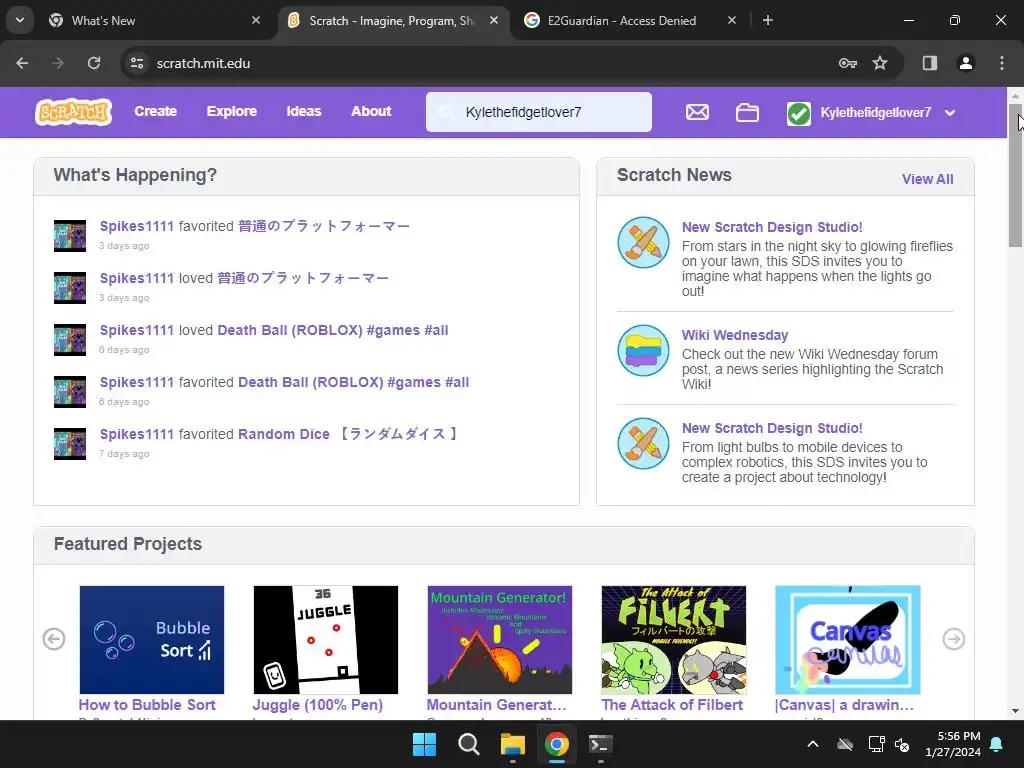The width and height of the screenshot is (1024, 768).
Task: Click the Kylethefidgetlover7 avatar checkmark icon
Action: [798, 113]
